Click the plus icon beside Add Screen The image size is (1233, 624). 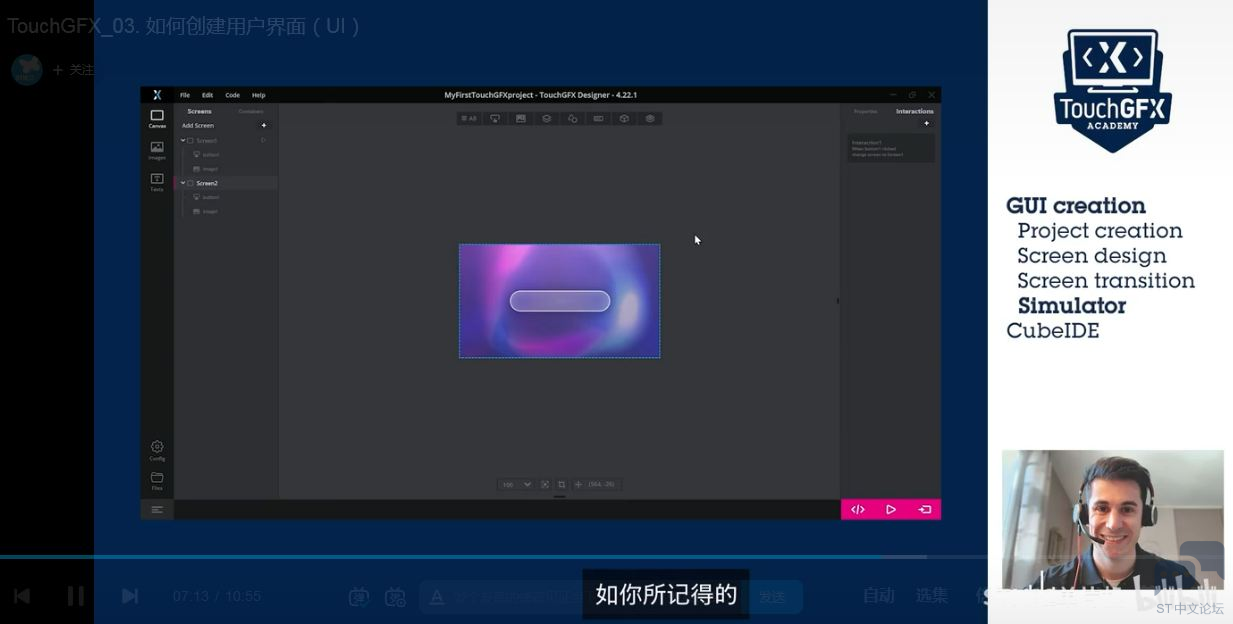coord(264,126)
